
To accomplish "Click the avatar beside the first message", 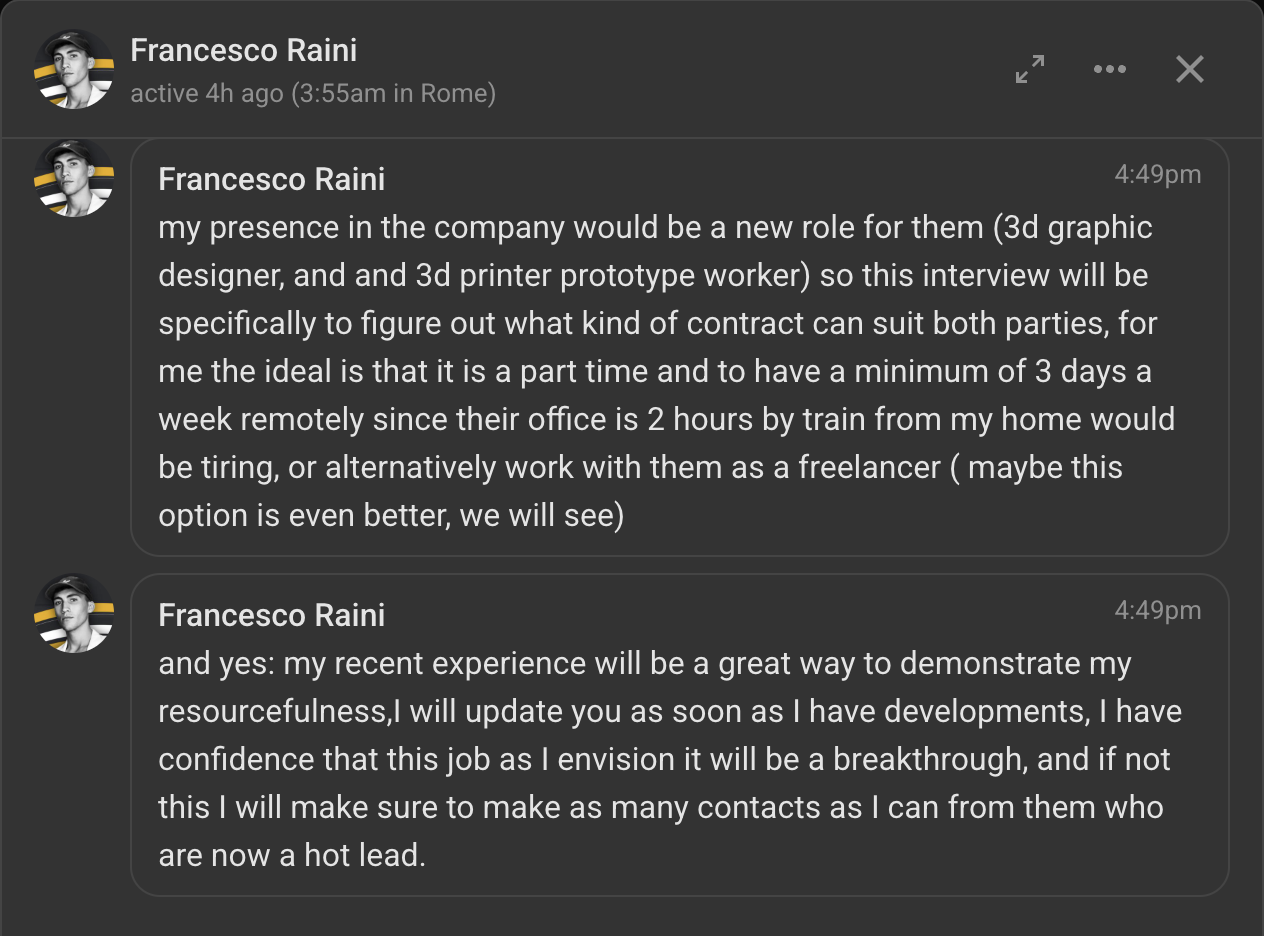I will (74, 178).
